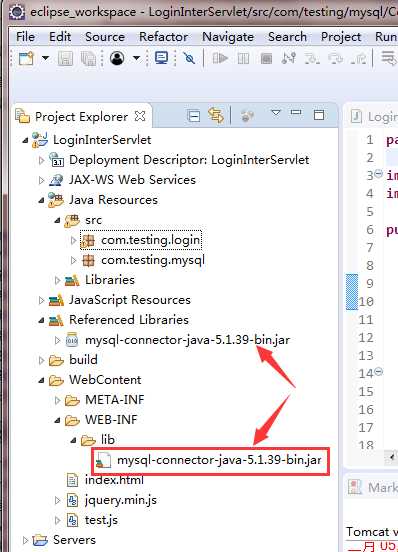Collapse fold marker at editor line 14
Image resolution: width=398 pixels, height=552 pixels.
(379, 371)
